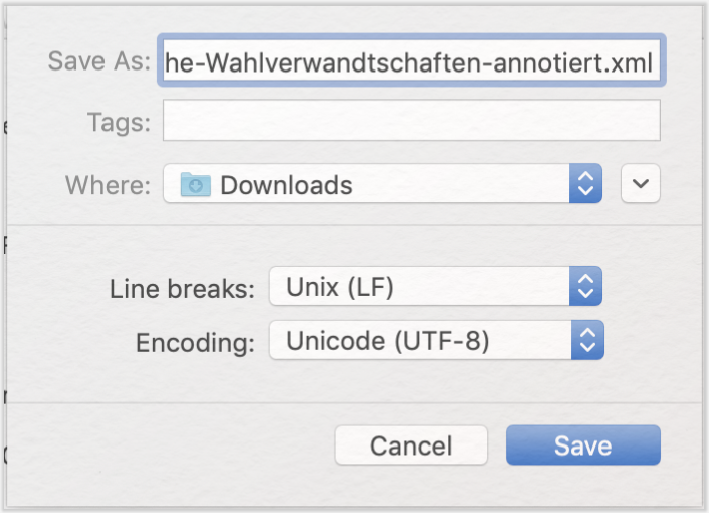Click the Line breaks stepper arrows

[586, 287]
